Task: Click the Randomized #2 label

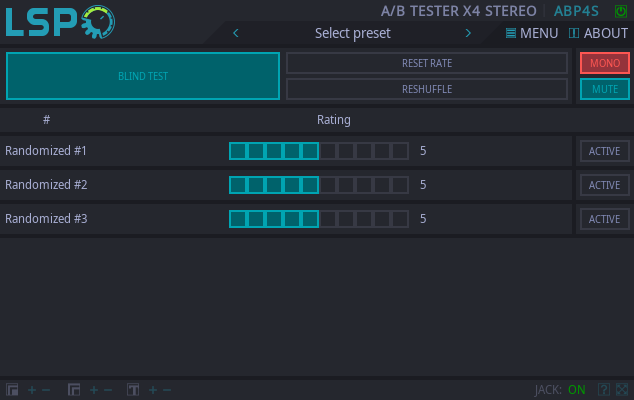Action: point(46,185)
